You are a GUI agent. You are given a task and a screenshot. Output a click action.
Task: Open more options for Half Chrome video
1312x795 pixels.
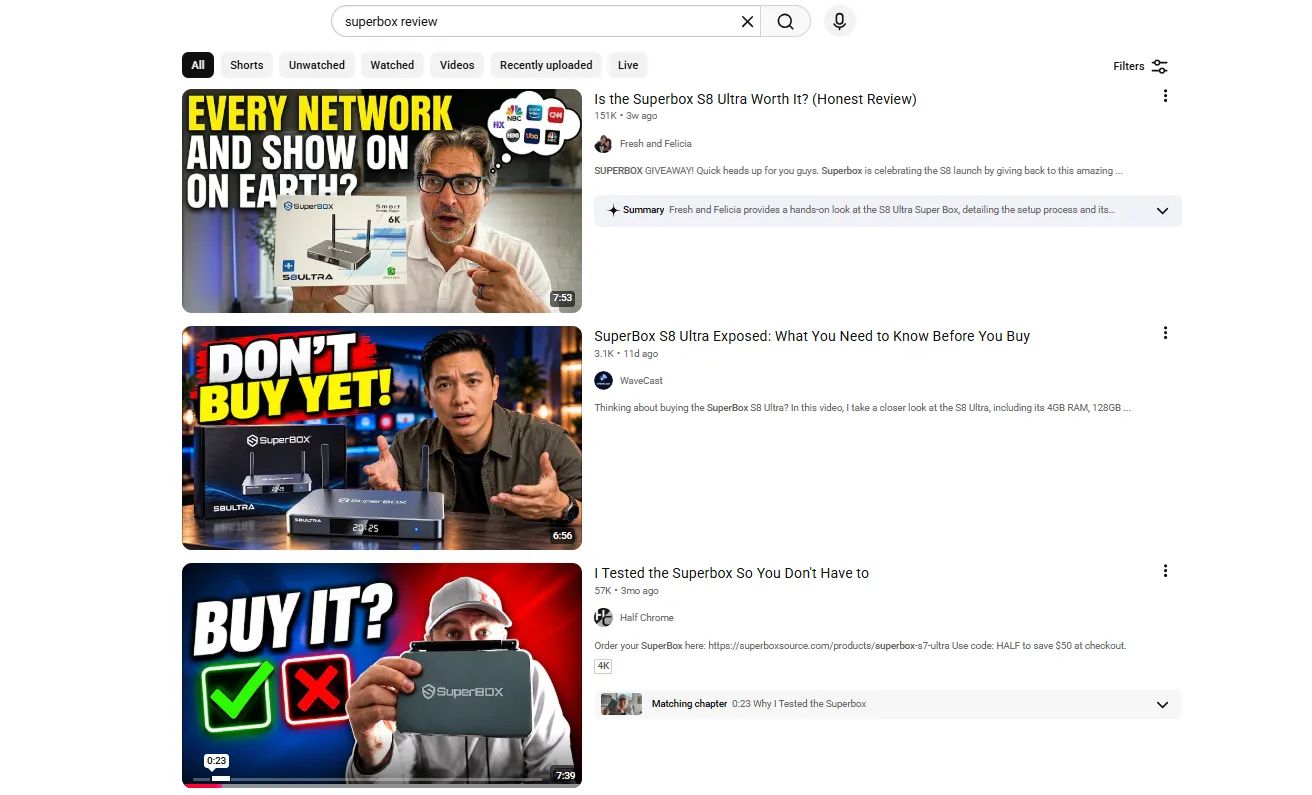1165,571
